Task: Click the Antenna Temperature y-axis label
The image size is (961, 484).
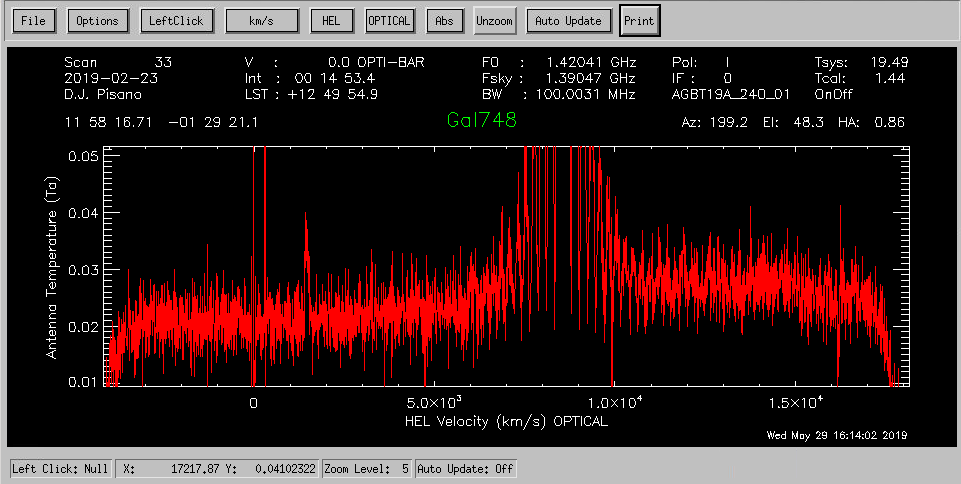Action: pyautogui.click(x=52, y=263)
